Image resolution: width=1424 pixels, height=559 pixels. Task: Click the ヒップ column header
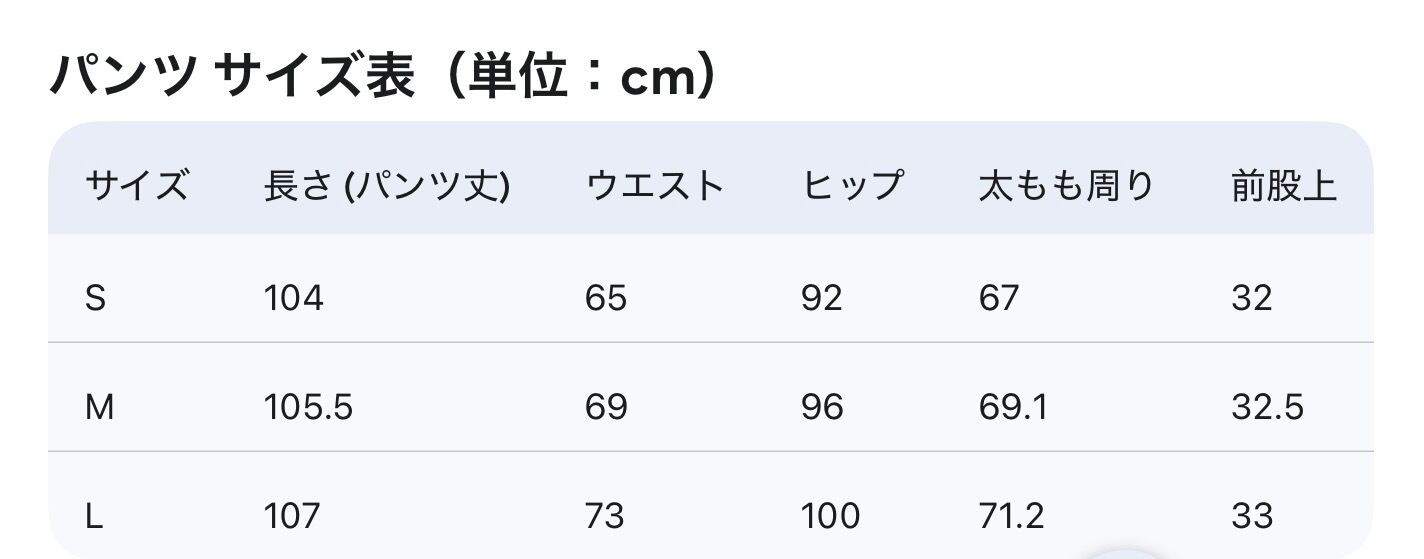click(853, 186)
